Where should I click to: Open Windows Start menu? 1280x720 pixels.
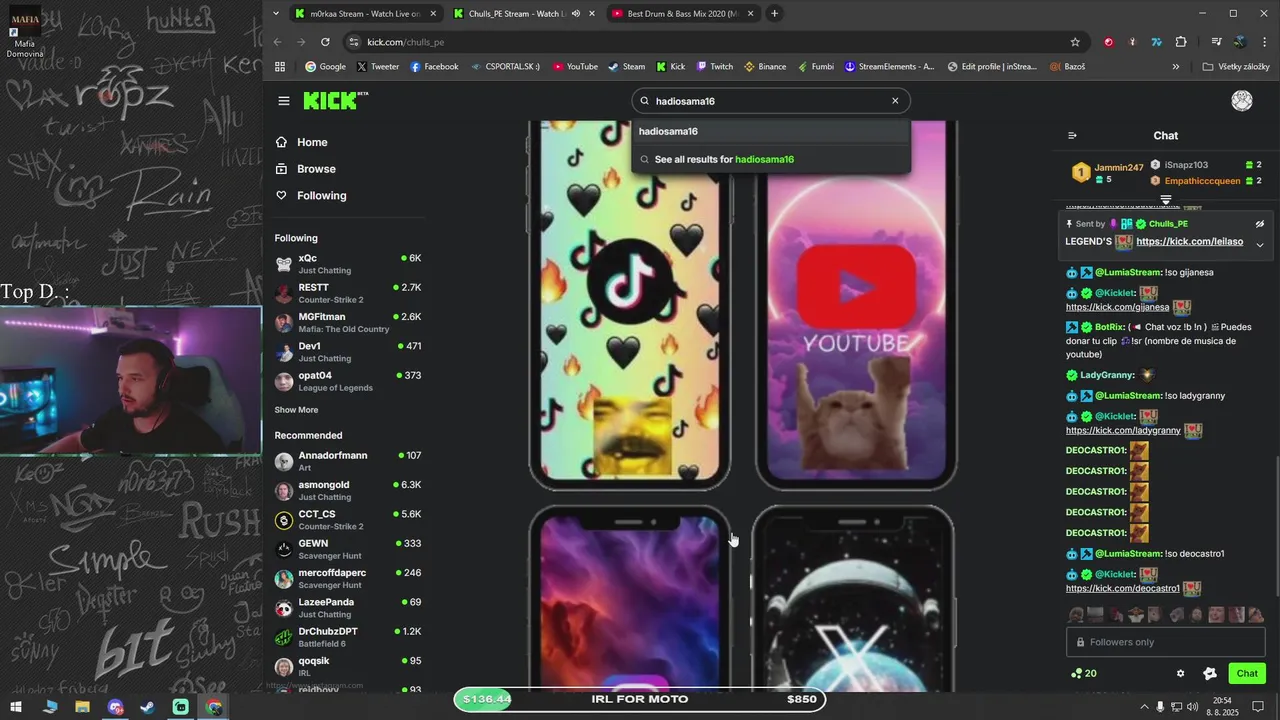16,707
